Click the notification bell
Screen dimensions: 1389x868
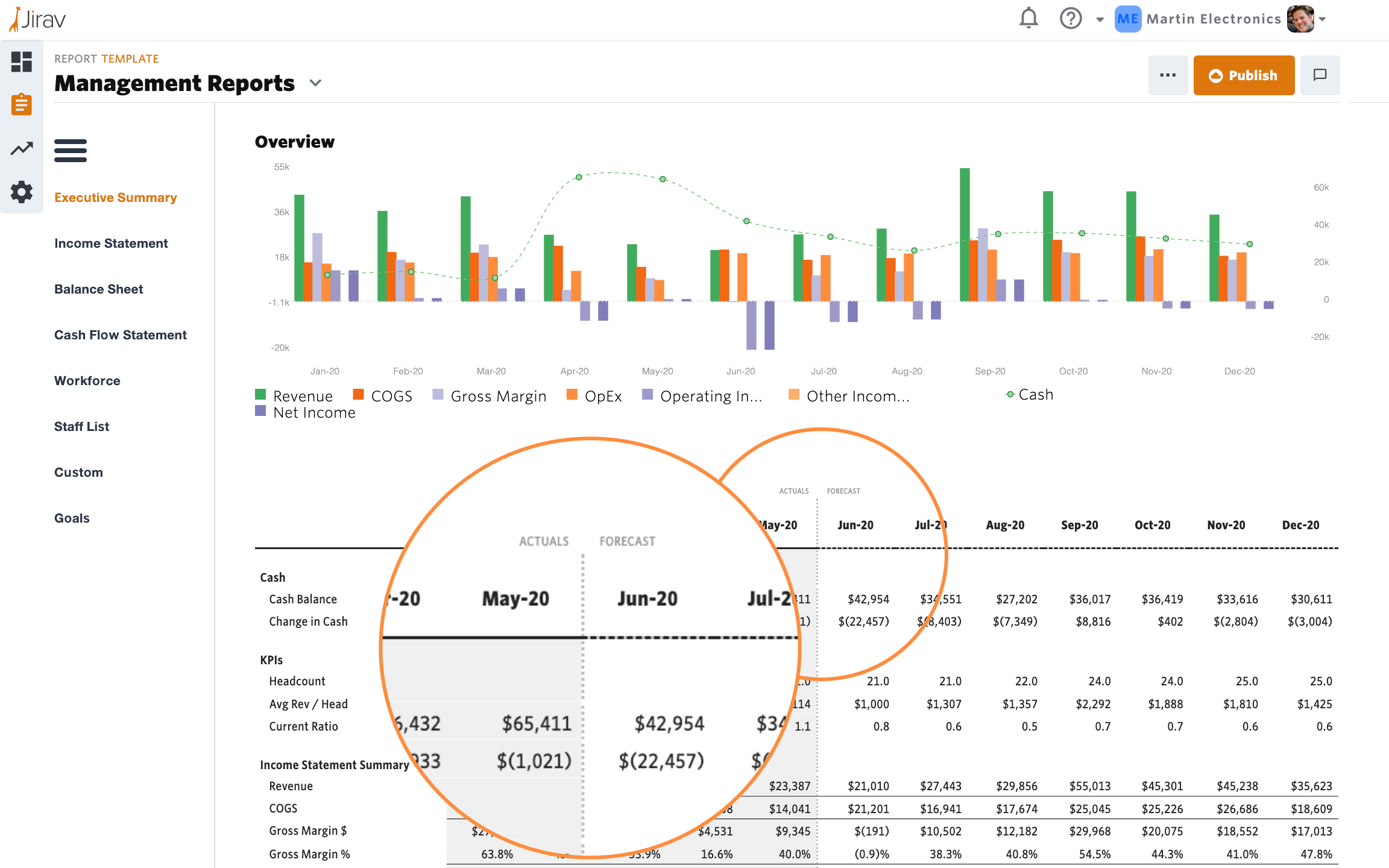pos(1028,18)
